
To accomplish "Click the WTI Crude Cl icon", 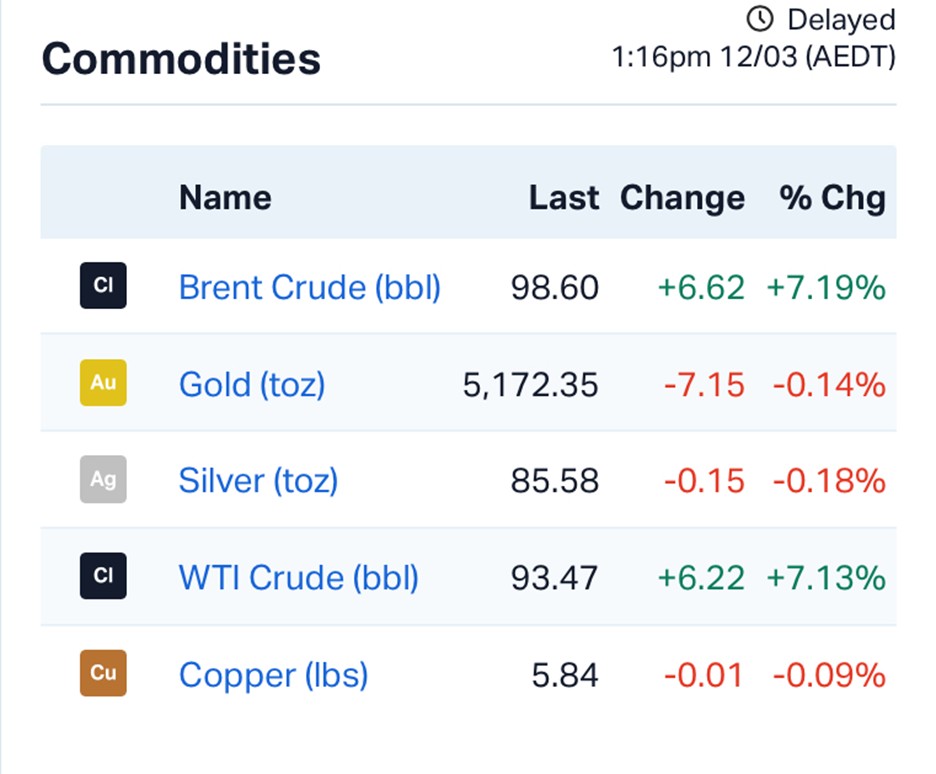I will click(x=103, y=576).
